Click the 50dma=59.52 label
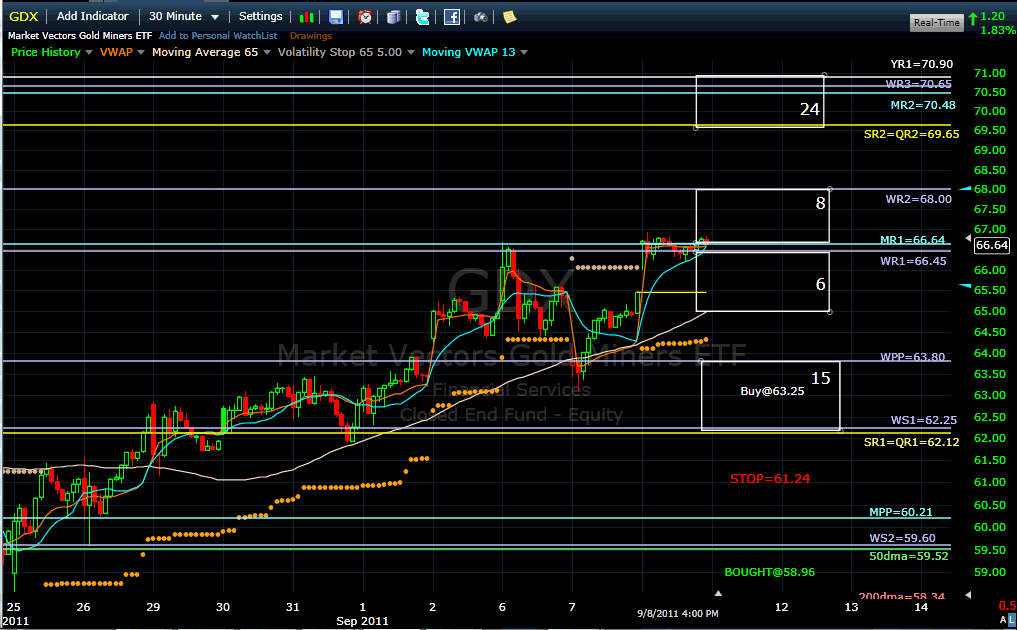This screenshot has height=630, width=1017. 909,556
